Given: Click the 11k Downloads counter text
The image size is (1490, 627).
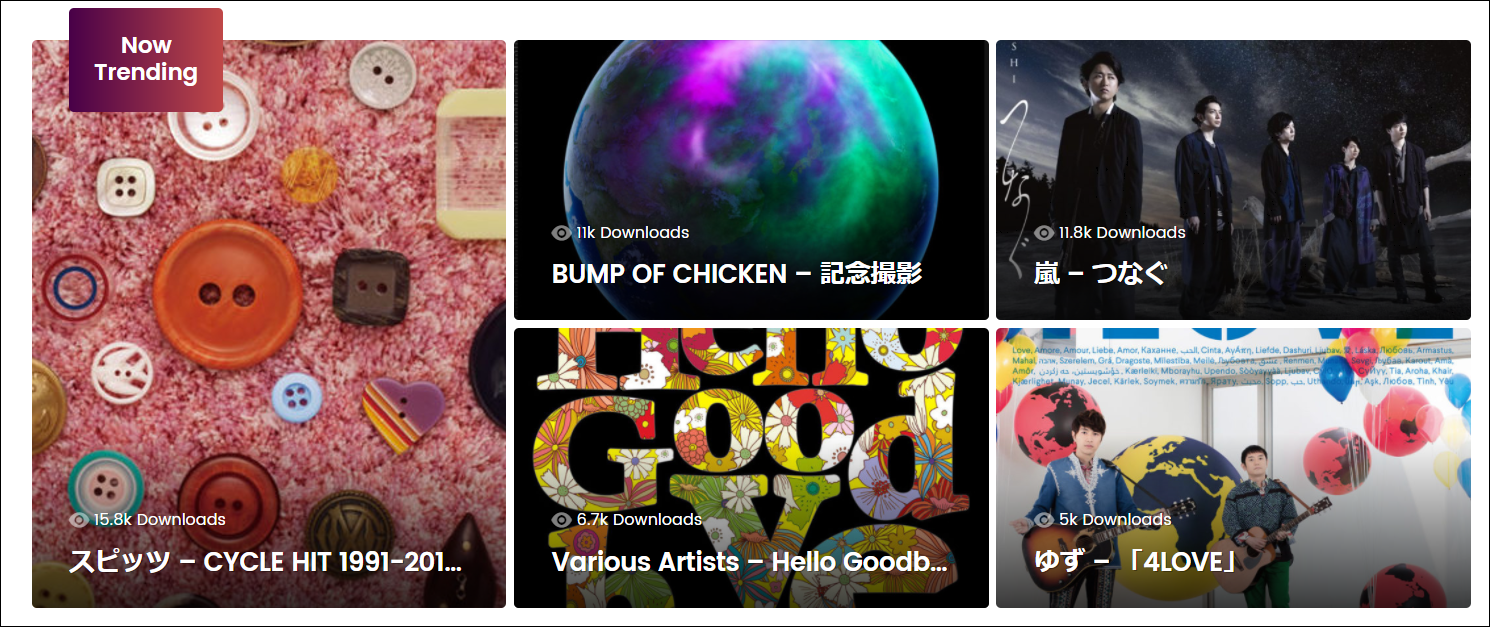Looking at the screenshot, I should (x=633, y=233).
